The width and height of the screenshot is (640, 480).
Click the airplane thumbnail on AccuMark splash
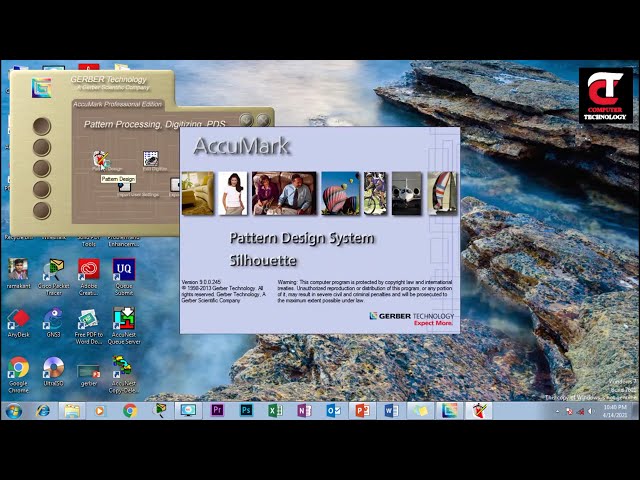[407, 193]
